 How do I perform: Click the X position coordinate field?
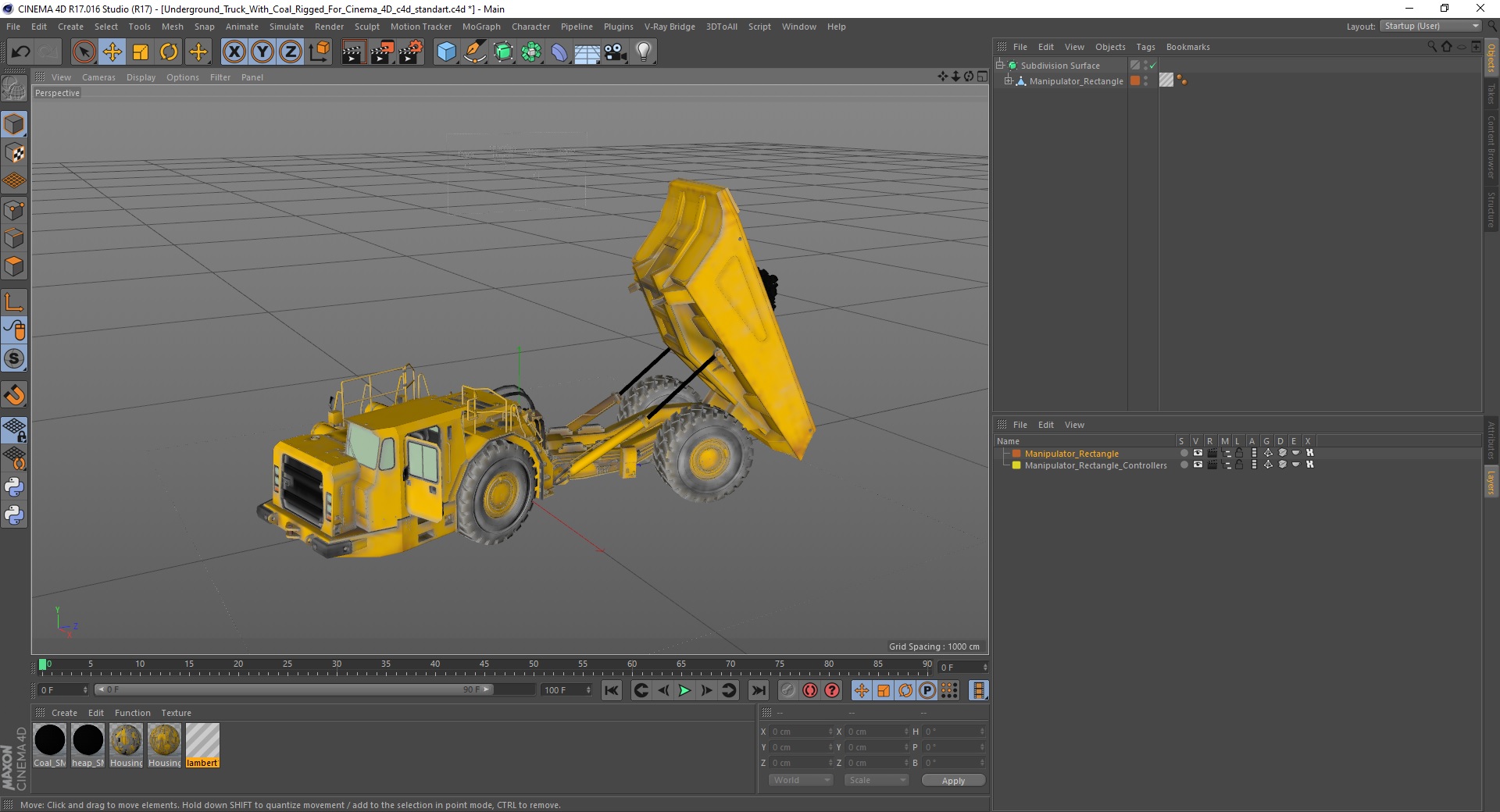tap(800, 732)
